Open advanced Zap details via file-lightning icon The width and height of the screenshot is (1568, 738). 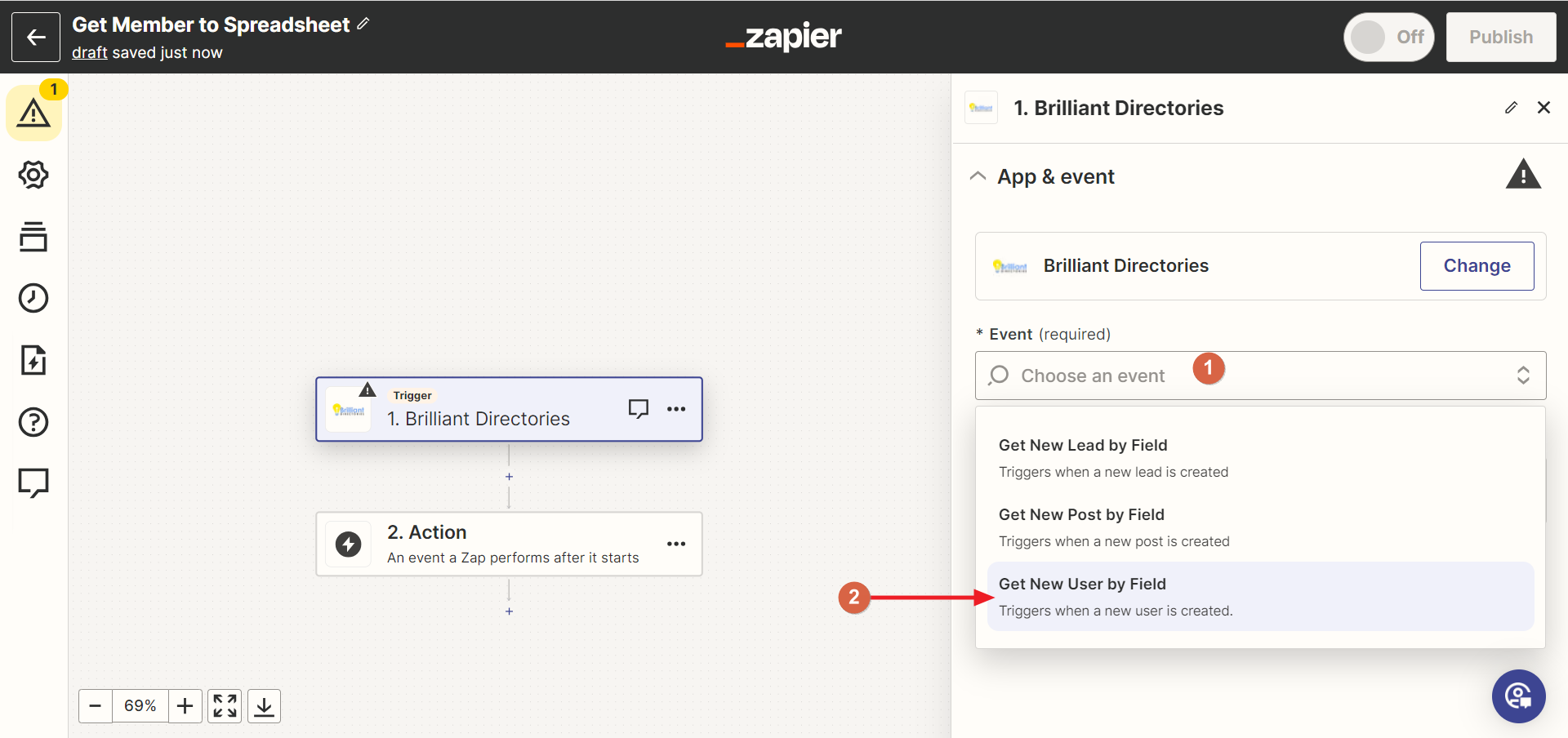(33, 360)
